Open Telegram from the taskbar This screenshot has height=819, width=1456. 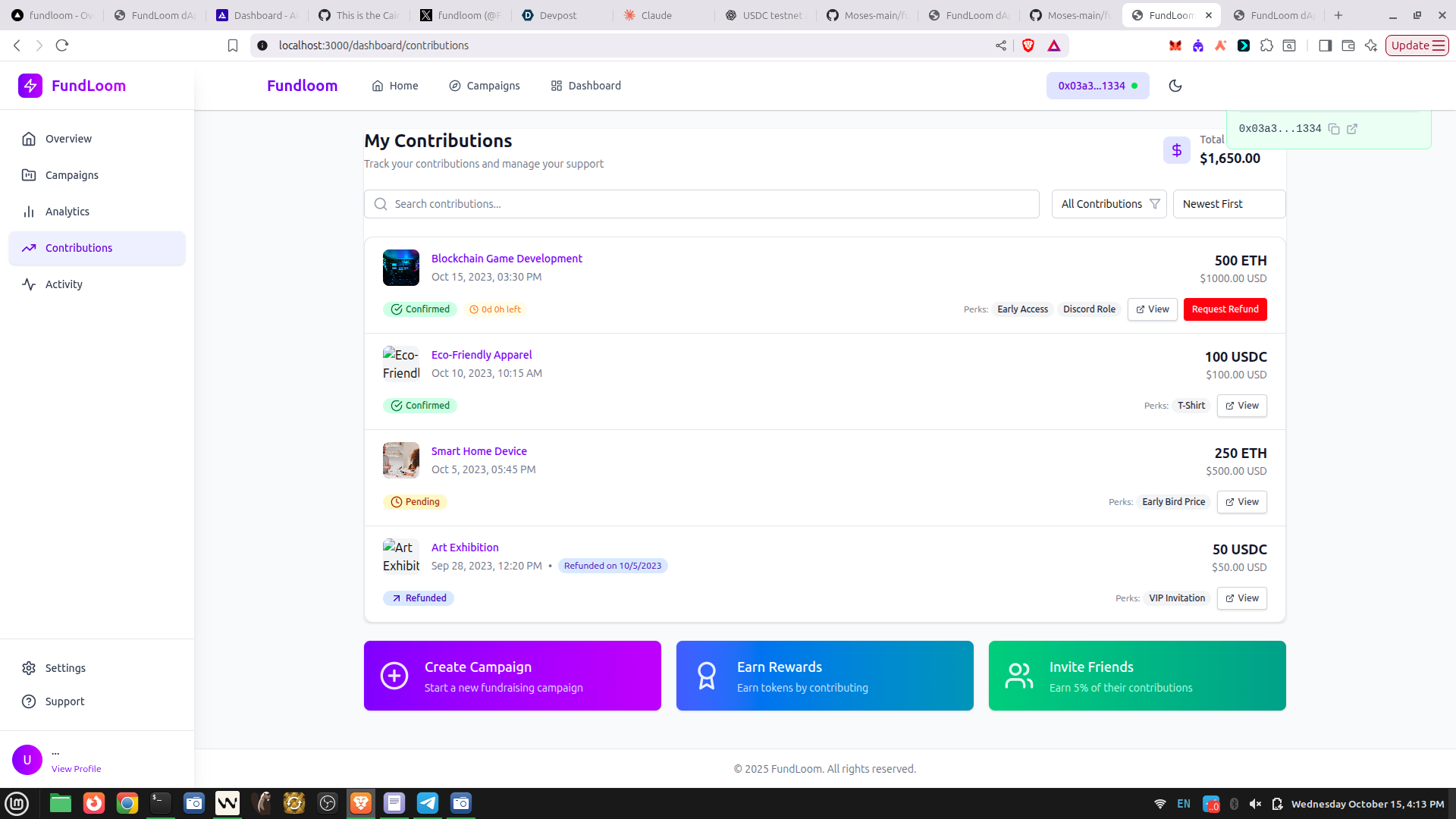pos(428,803)
